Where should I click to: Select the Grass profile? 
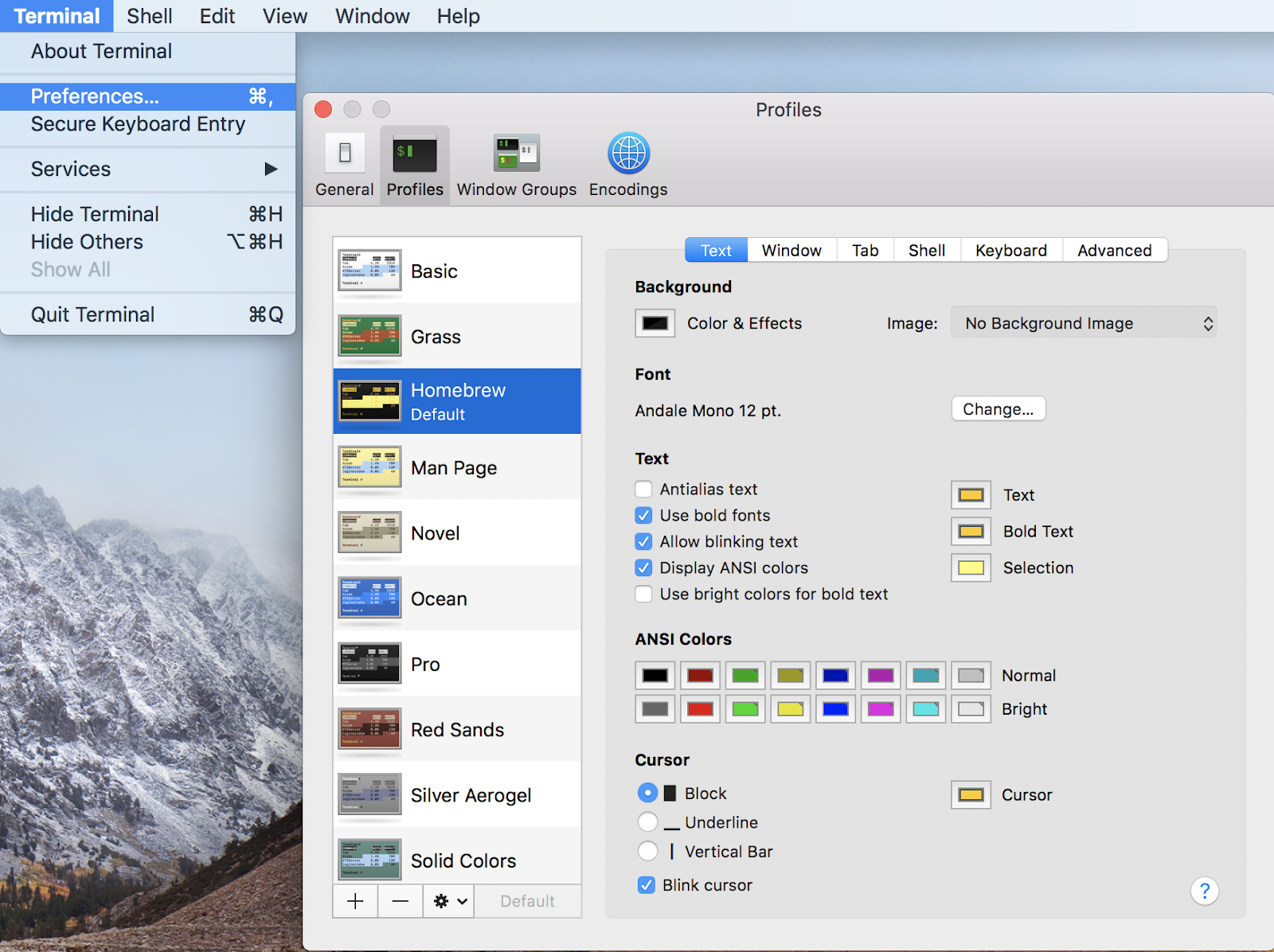pos(457,336)
